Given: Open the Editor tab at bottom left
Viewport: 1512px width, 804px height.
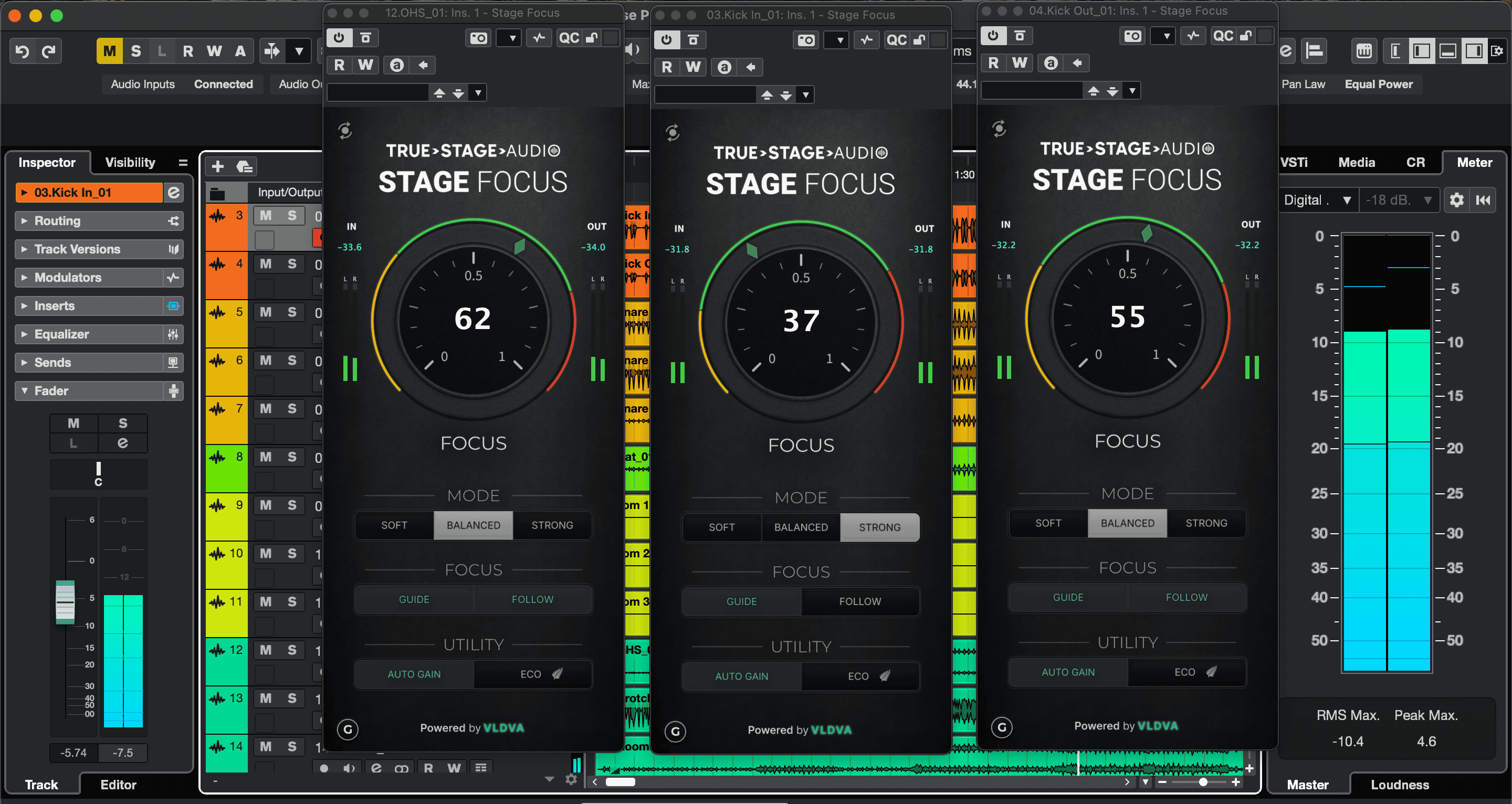Looking at the screenshot, I should point(118,785).
